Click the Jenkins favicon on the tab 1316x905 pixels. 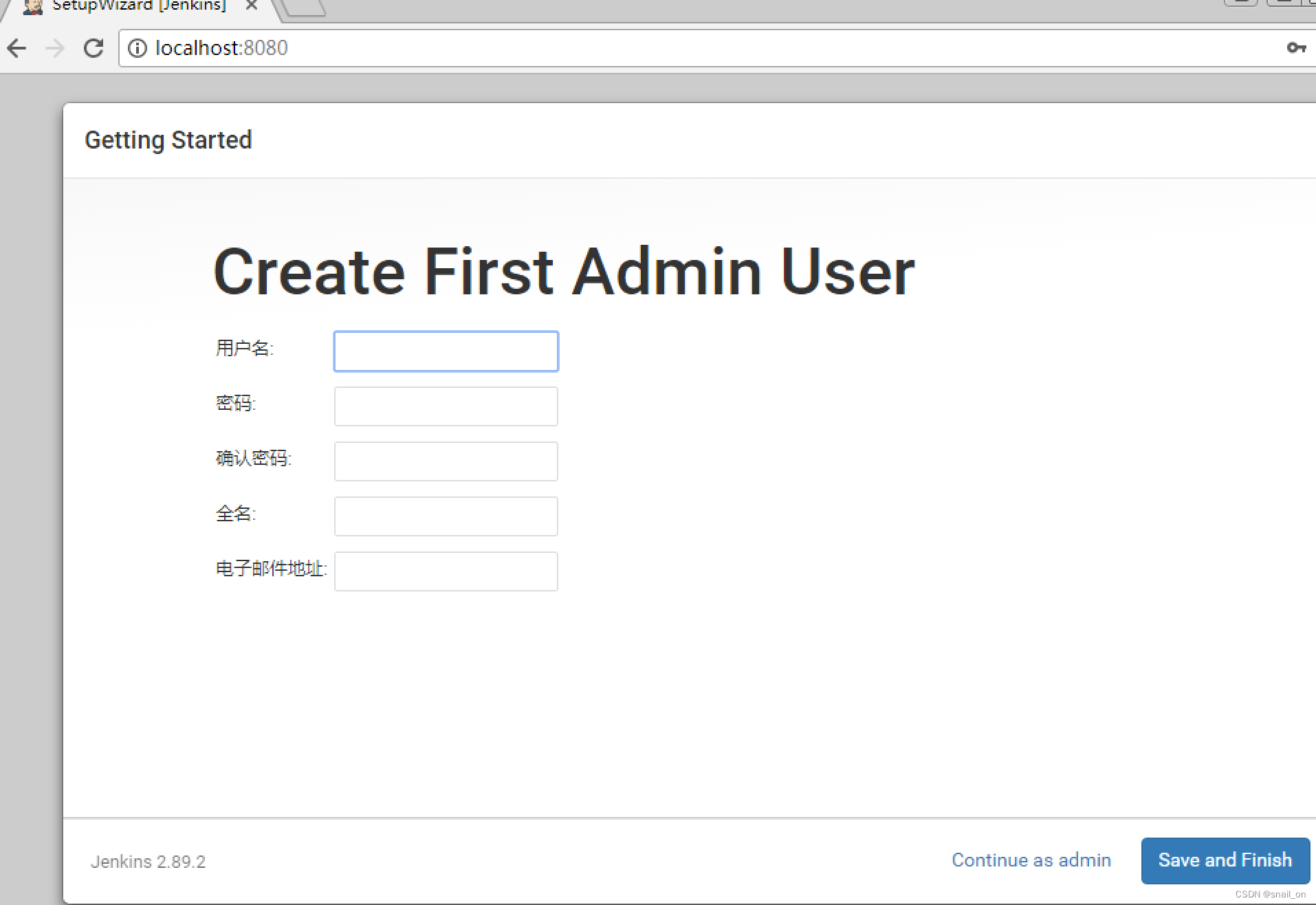pos(32,6)
